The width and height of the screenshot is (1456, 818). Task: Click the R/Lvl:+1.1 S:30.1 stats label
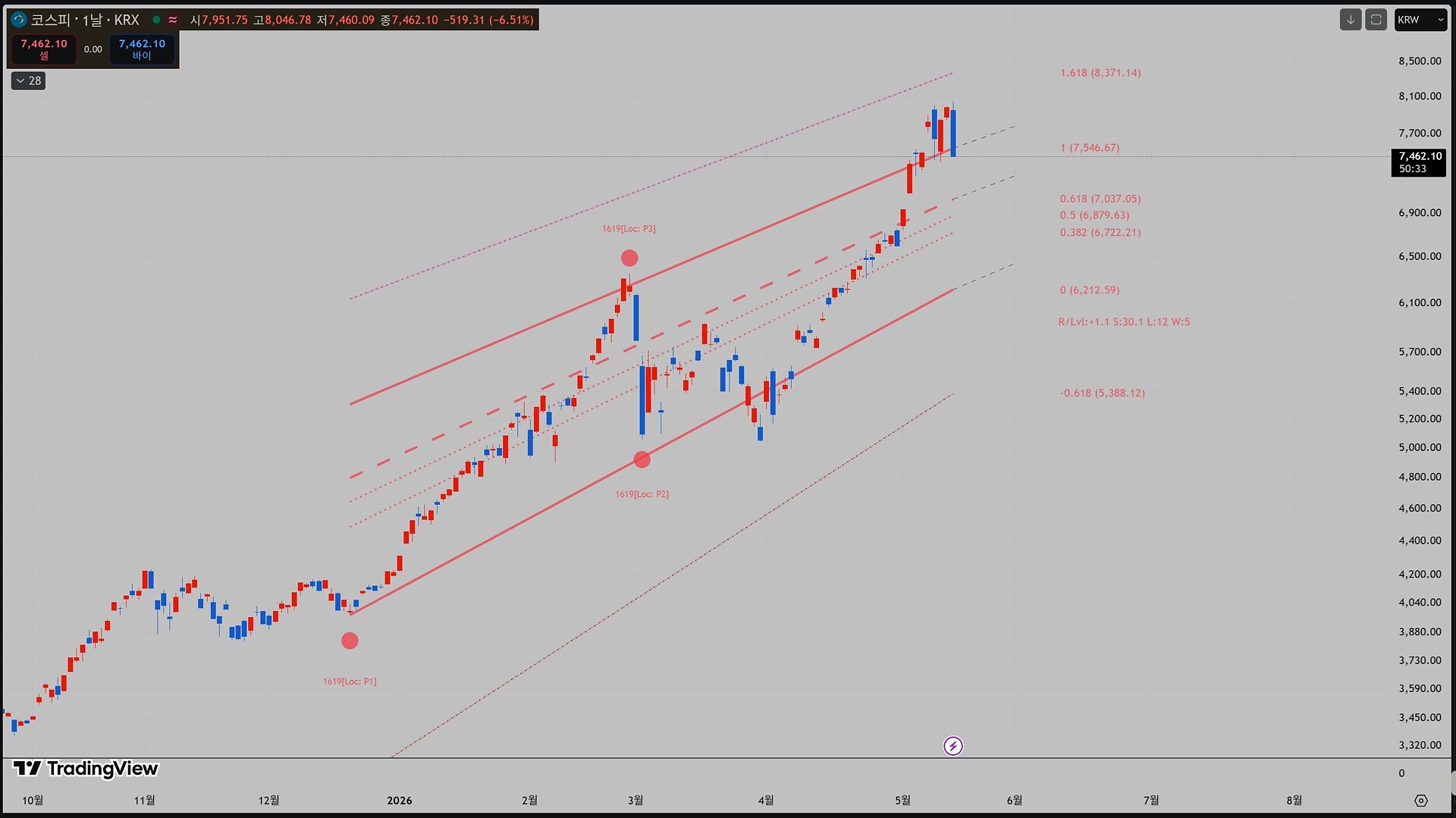coord(1124,322)
